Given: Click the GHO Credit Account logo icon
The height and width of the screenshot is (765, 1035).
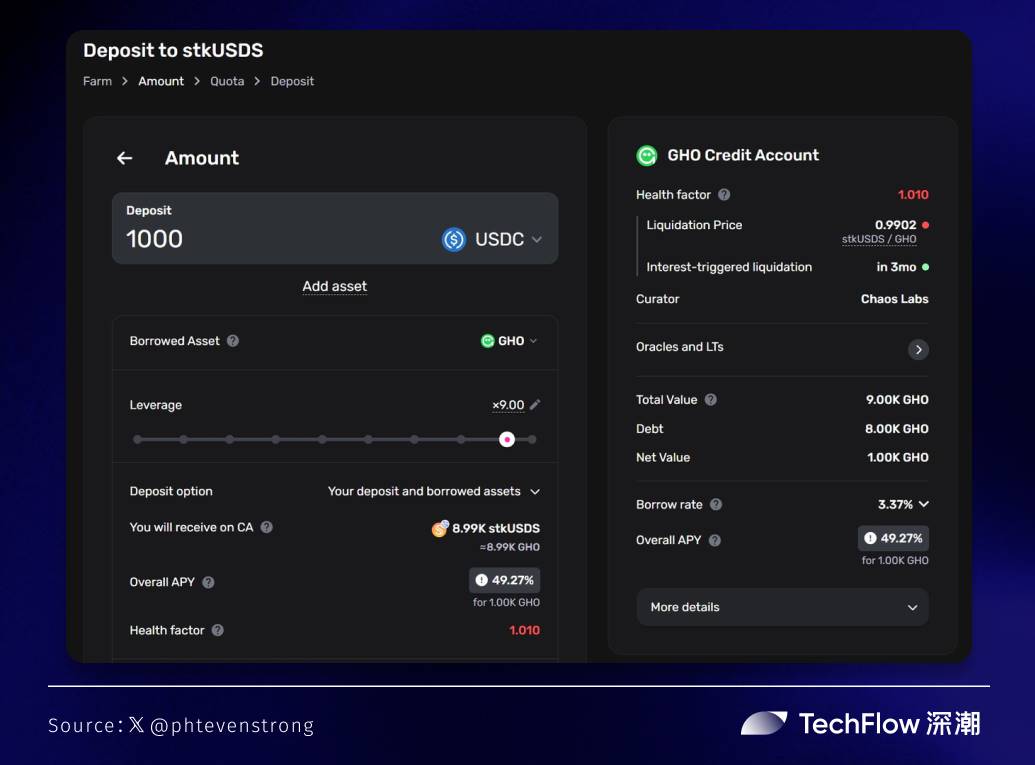Looking at the screenshot, I should (x=647, y=156).
